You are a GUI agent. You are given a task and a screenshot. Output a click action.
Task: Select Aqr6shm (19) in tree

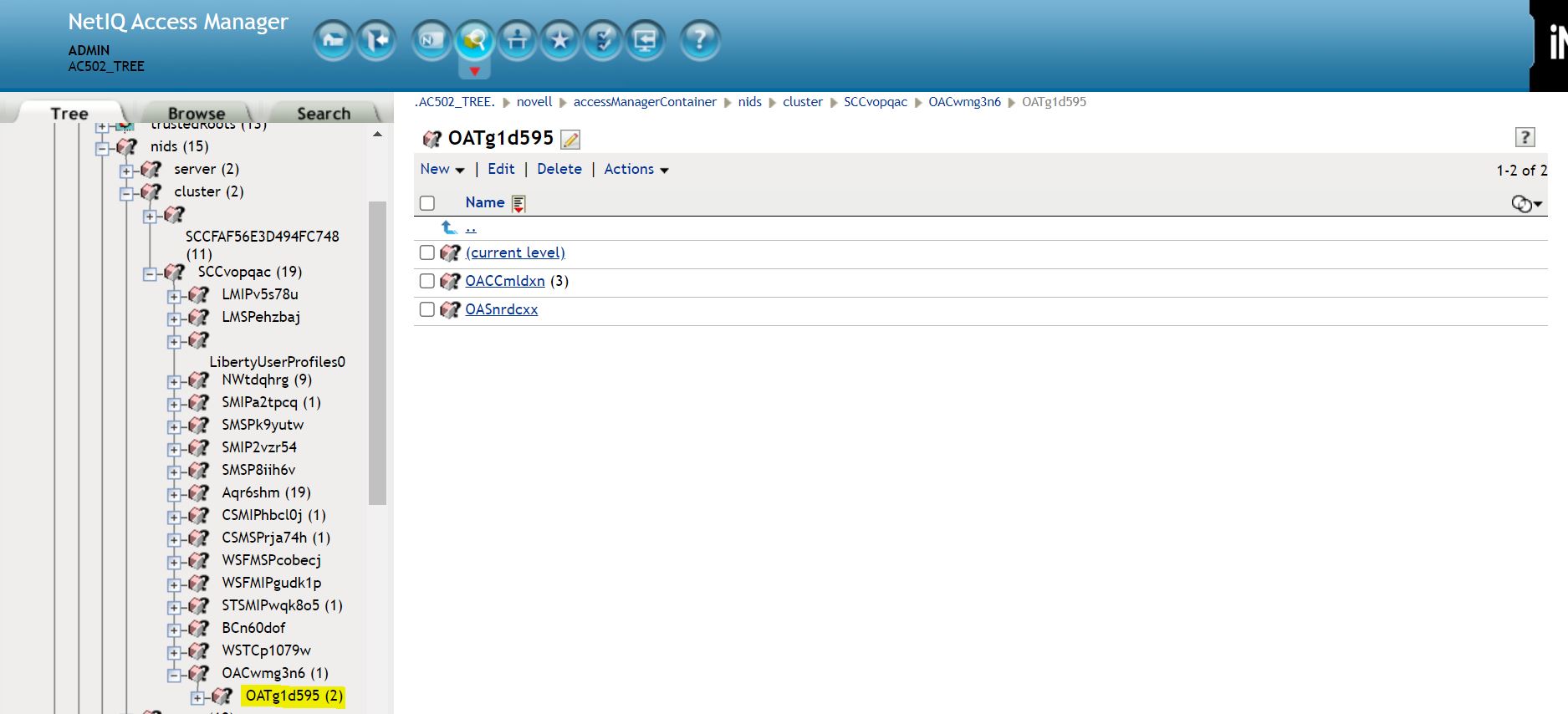[266, 492]
